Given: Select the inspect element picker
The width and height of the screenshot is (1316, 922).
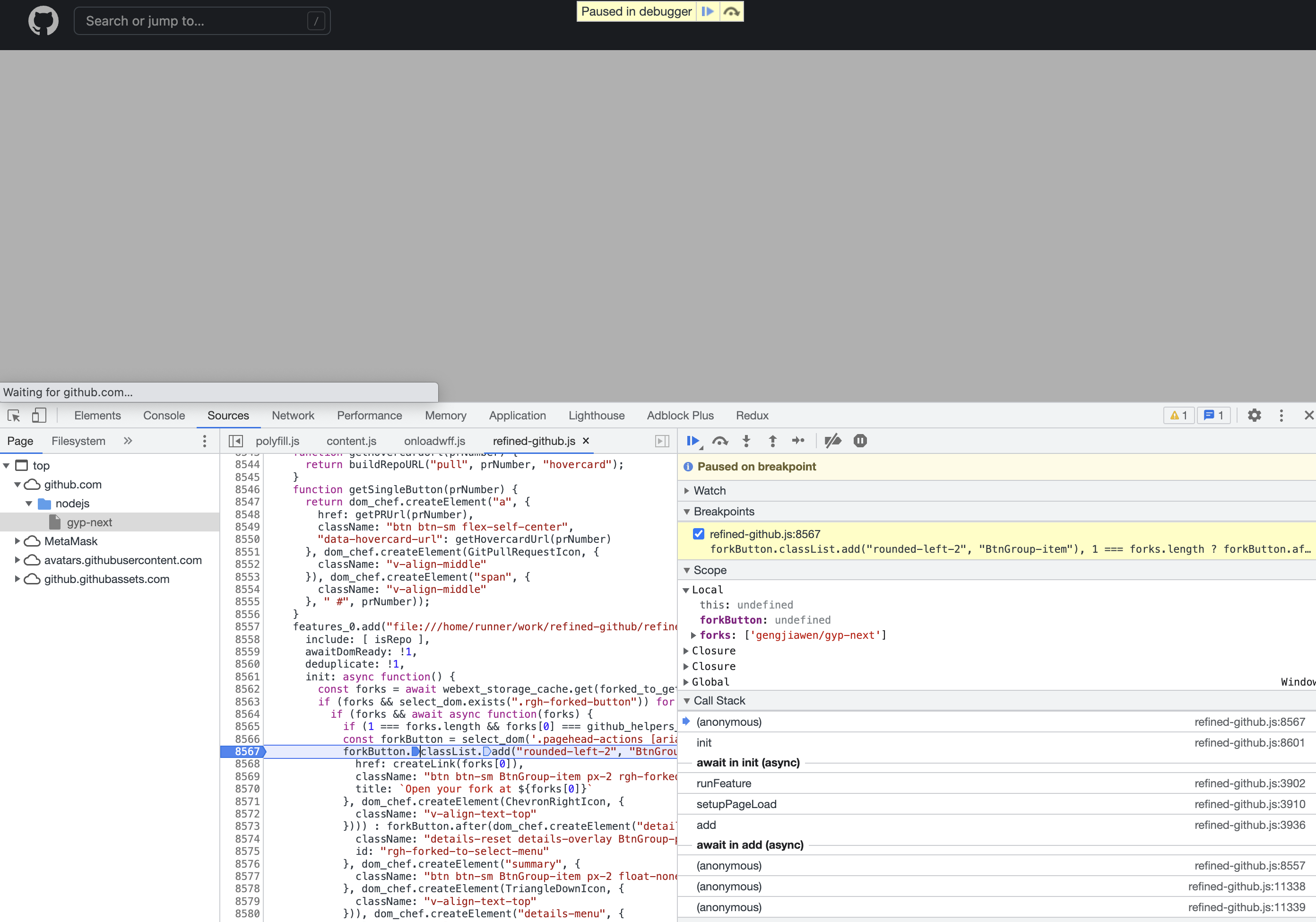Looking at the screenshot, I should [14, 415].
